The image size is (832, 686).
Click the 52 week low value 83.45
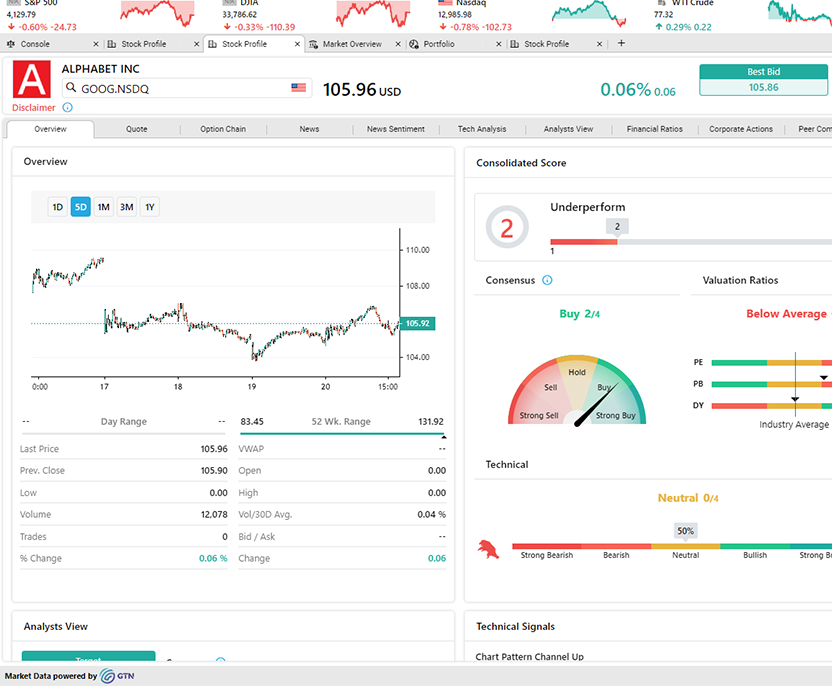[252, 422]
